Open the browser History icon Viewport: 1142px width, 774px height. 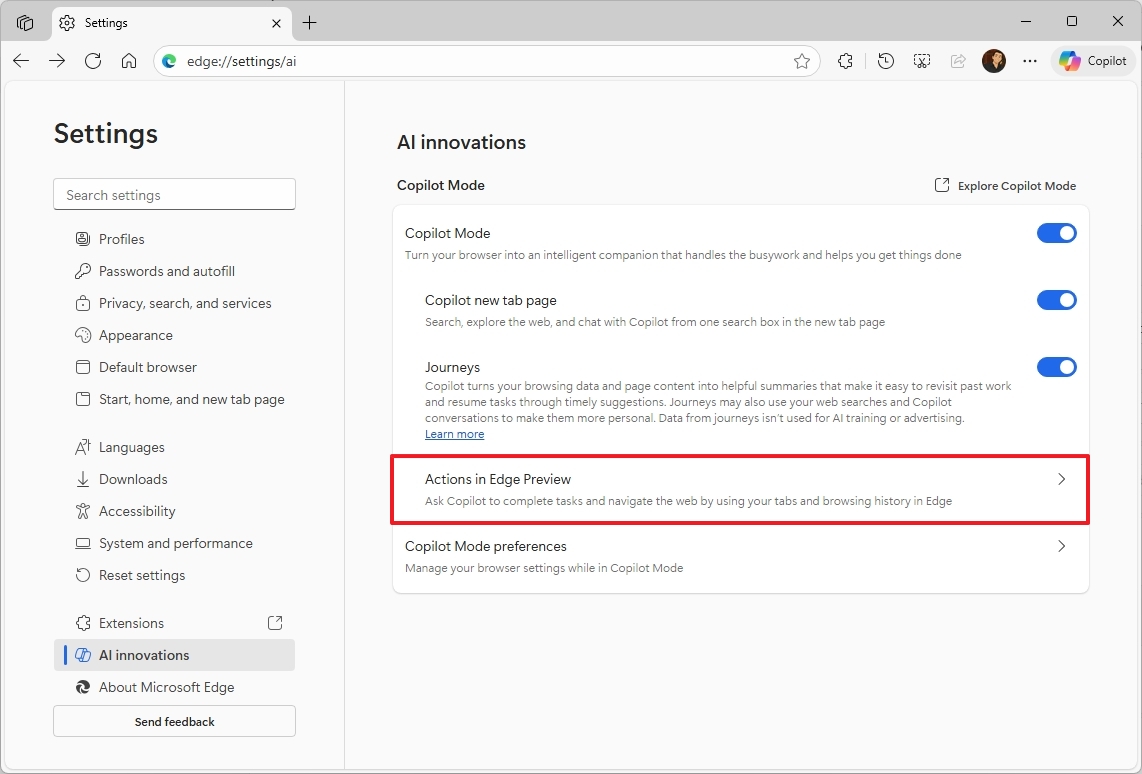coord(885,61)
